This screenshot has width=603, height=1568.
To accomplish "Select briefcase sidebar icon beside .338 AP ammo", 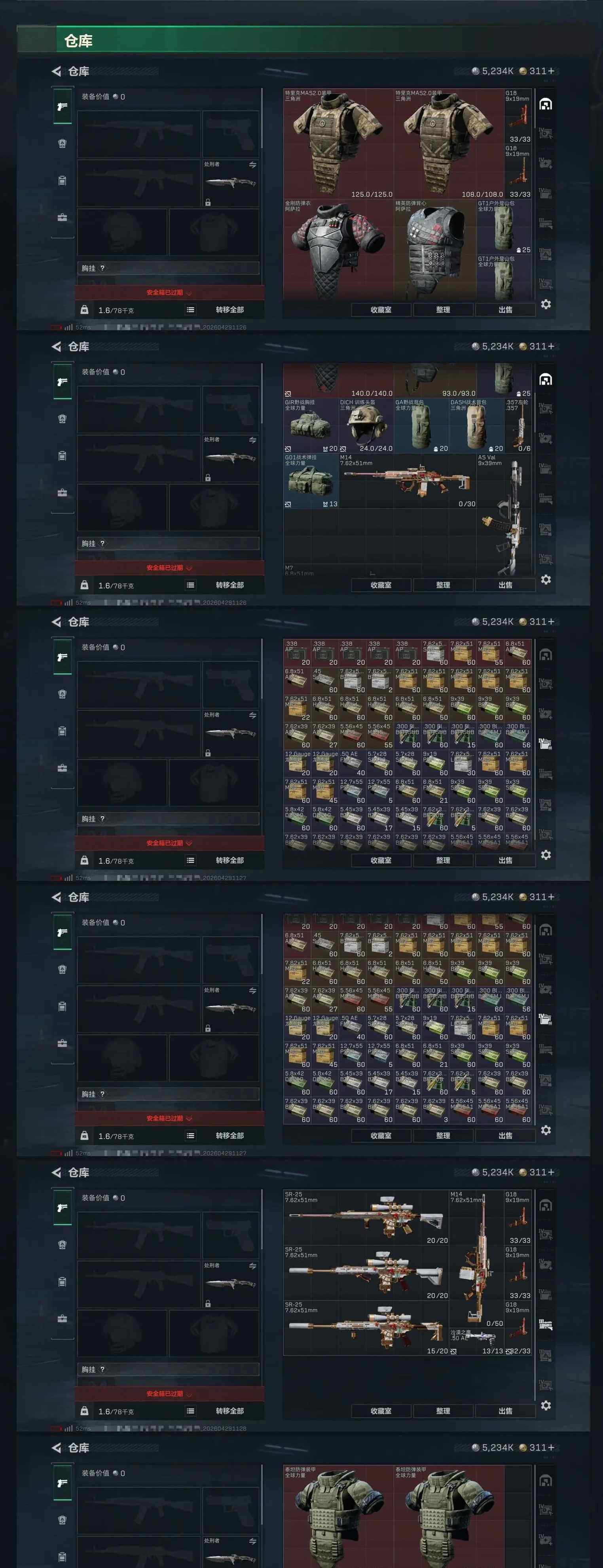I will pyautogui.click(x=62, y=768).
